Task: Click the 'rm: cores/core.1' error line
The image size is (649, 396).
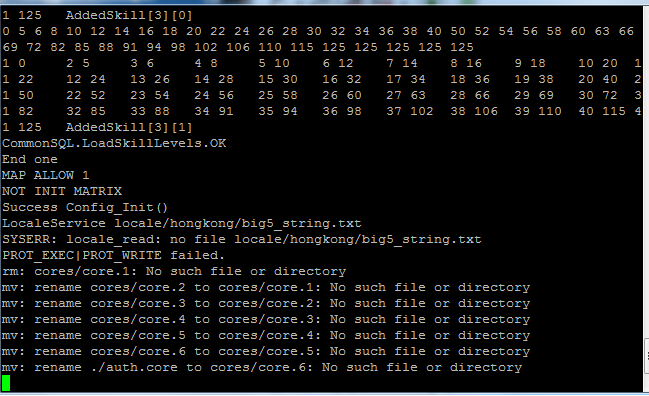Action: point(174,271)
